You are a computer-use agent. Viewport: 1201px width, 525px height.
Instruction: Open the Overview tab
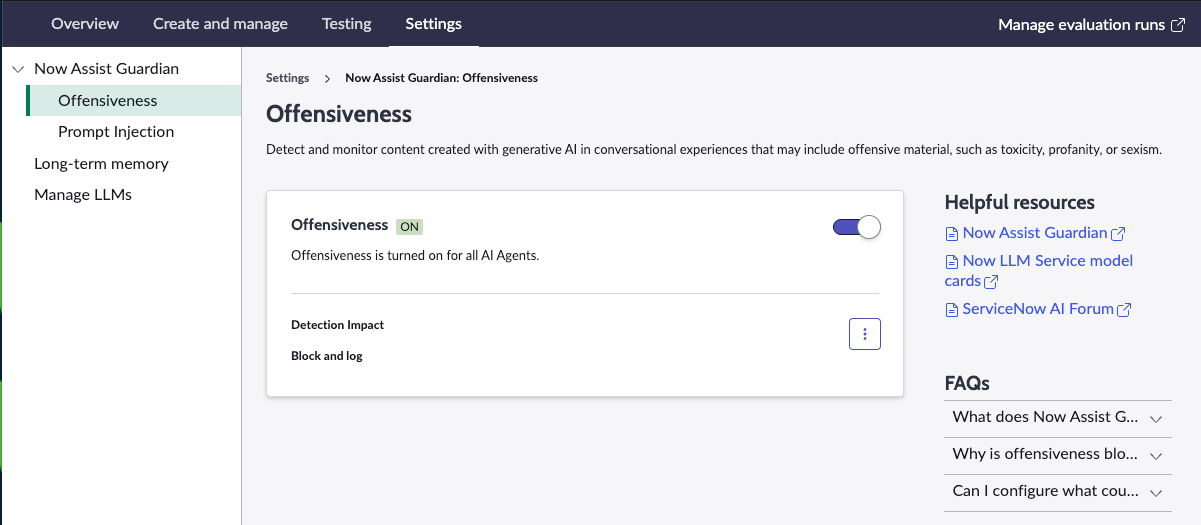pos(85,23)
